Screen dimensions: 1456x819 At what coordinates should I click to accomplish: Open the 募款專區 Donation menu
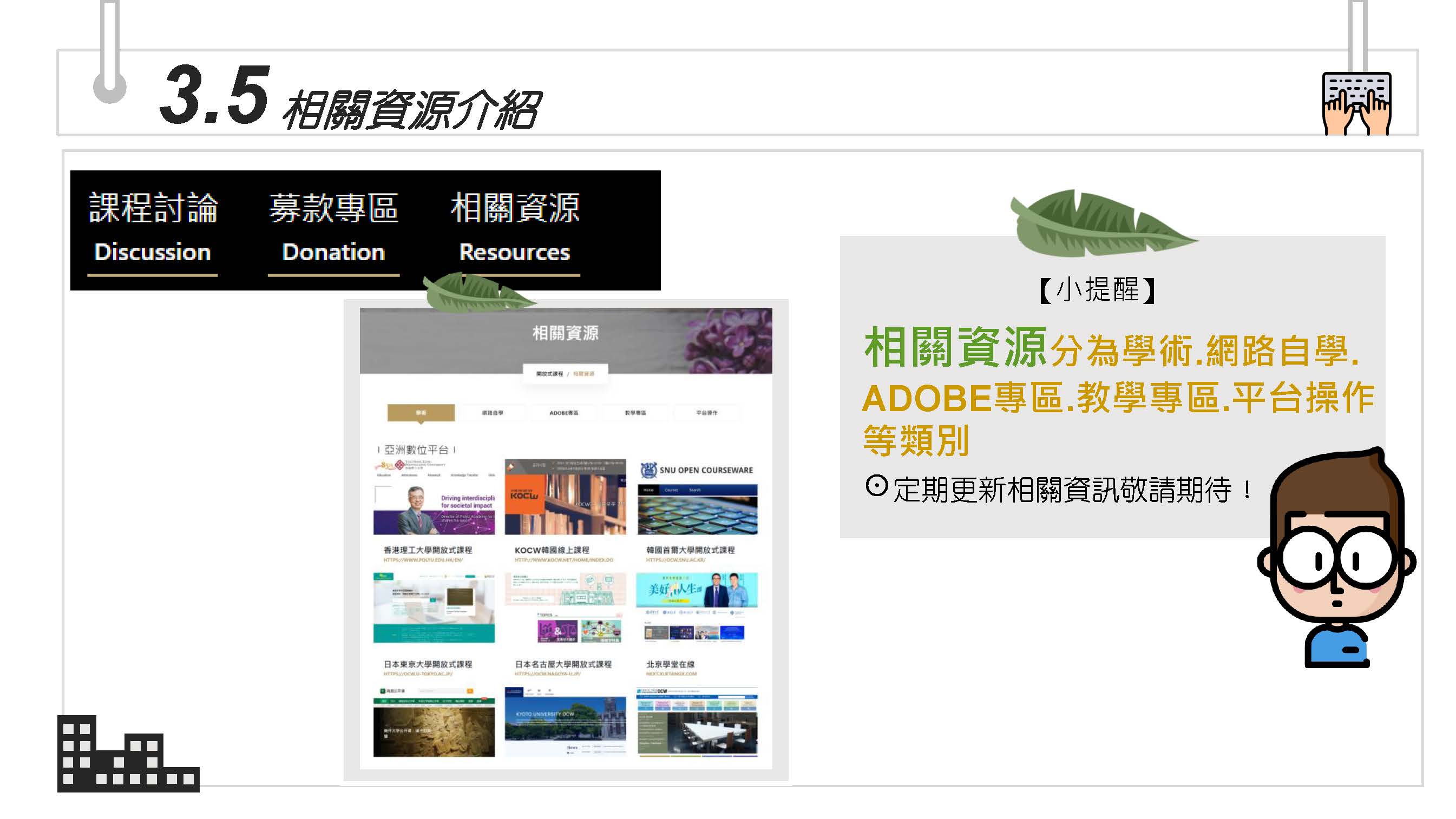[333, 230]
